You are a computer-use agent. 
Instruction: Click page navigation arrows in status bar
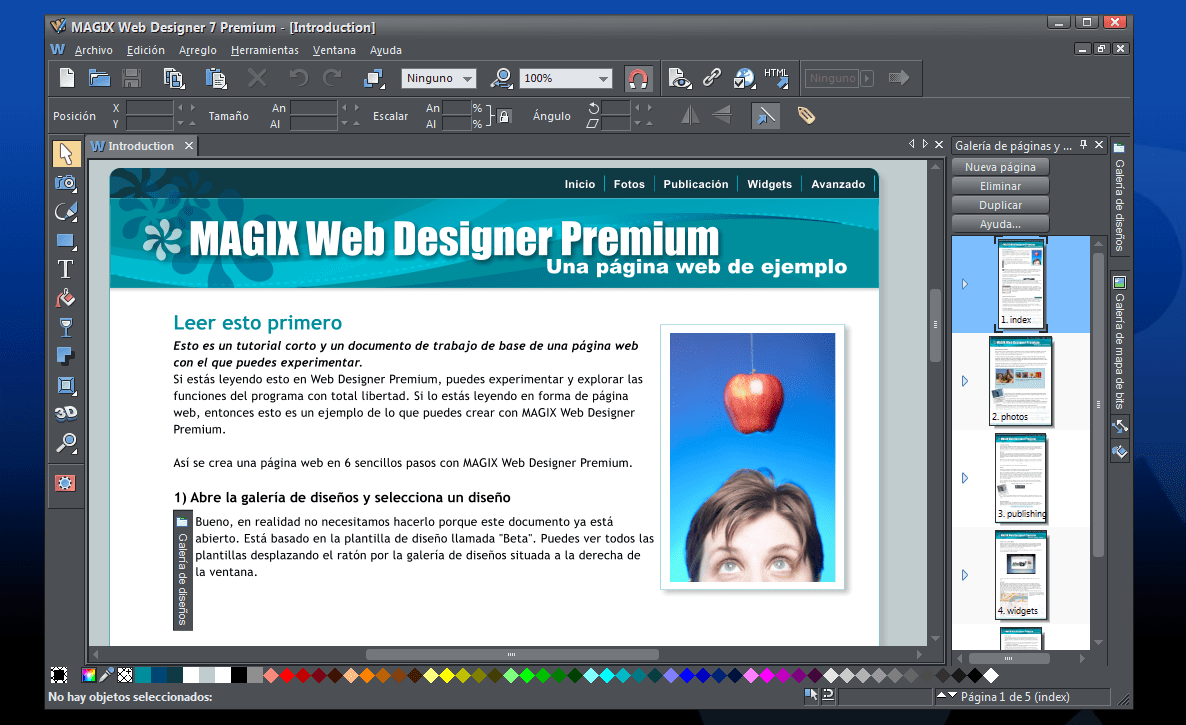[947, 696]
